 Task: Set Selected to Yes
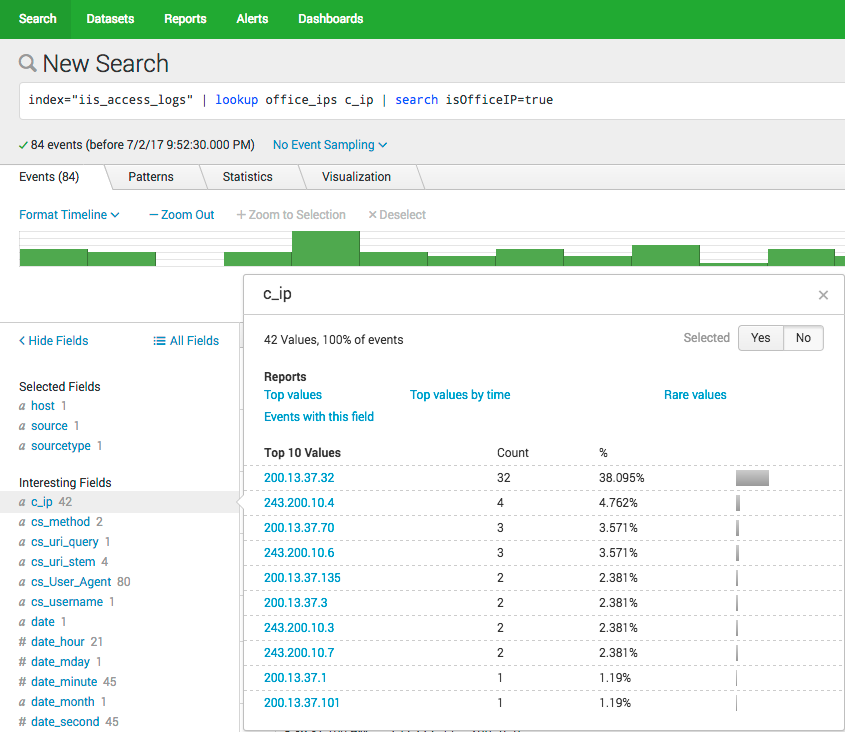[x=760, y=338]
